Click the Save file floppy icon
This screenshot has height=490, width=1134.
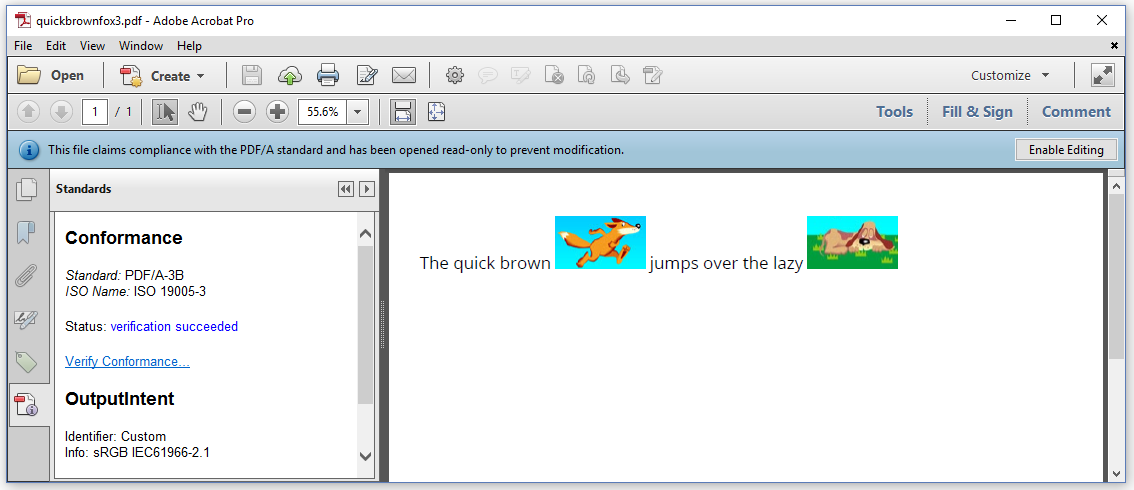pos(252,75)
